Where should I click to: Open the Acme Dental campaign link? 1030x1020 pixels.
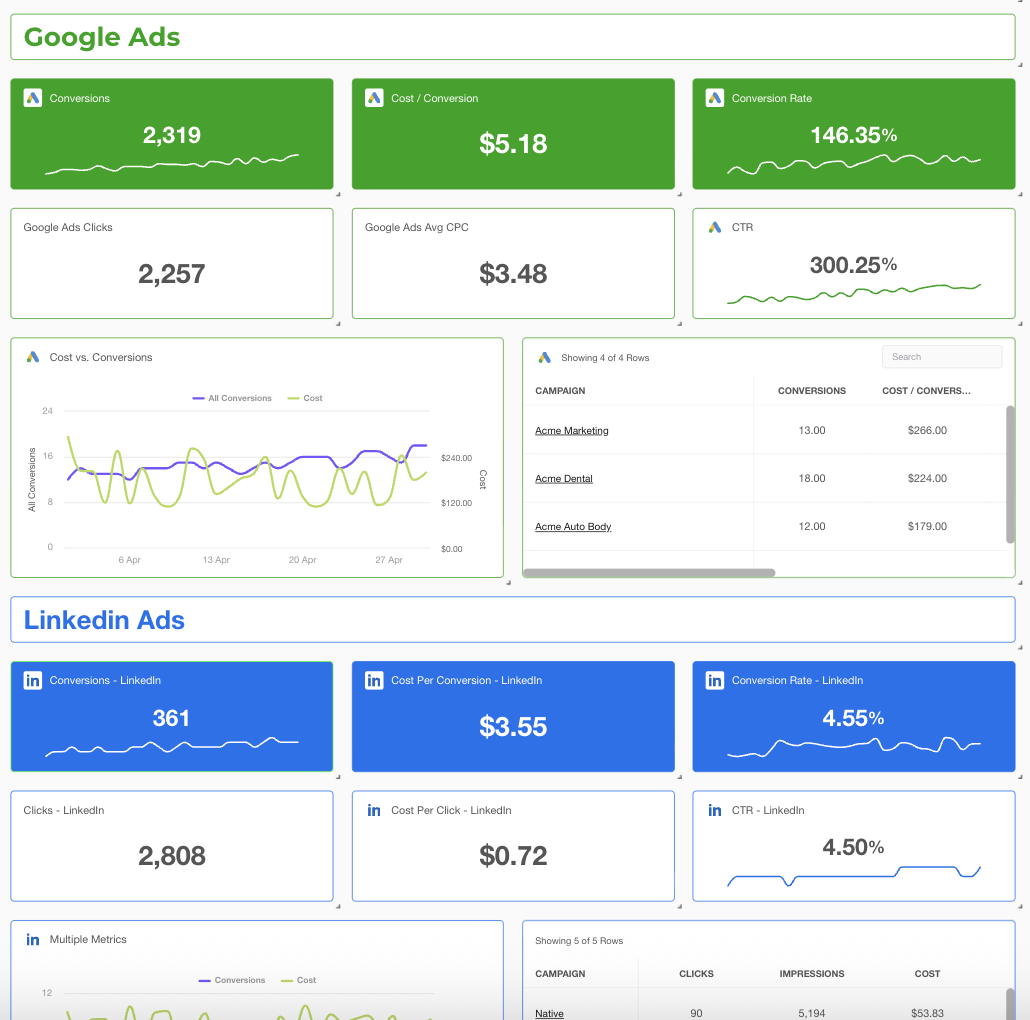(x=564, y=479)
